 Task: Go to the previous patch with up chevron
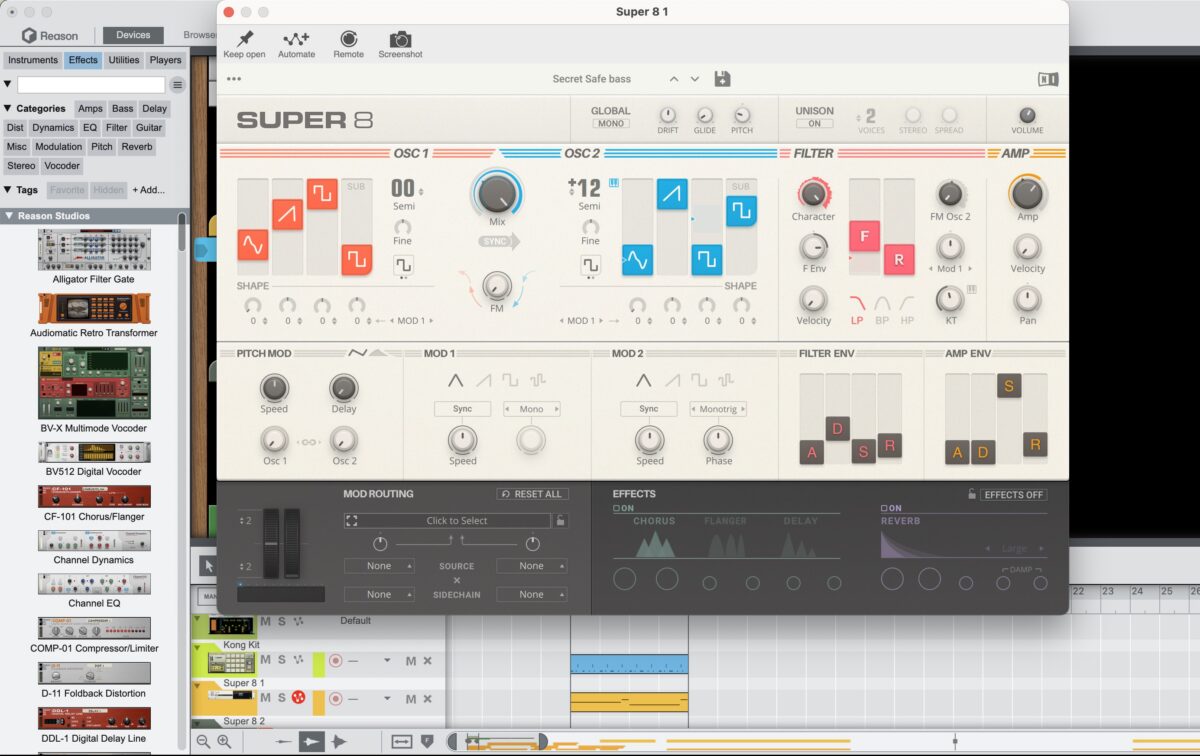pyautogui.click(x=673, y=79)
